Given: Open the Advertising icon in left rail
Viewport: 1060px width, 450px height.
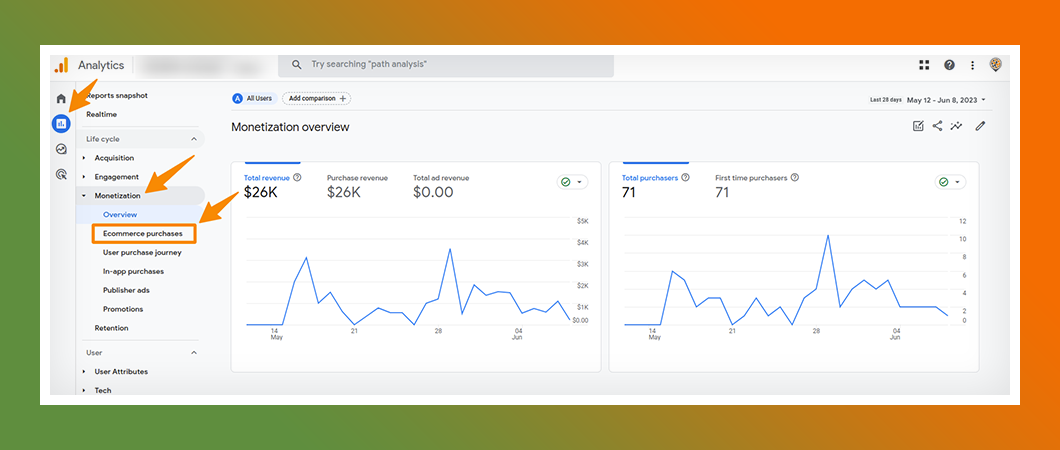Looking at the screenshot, I should tap(61, 174).
